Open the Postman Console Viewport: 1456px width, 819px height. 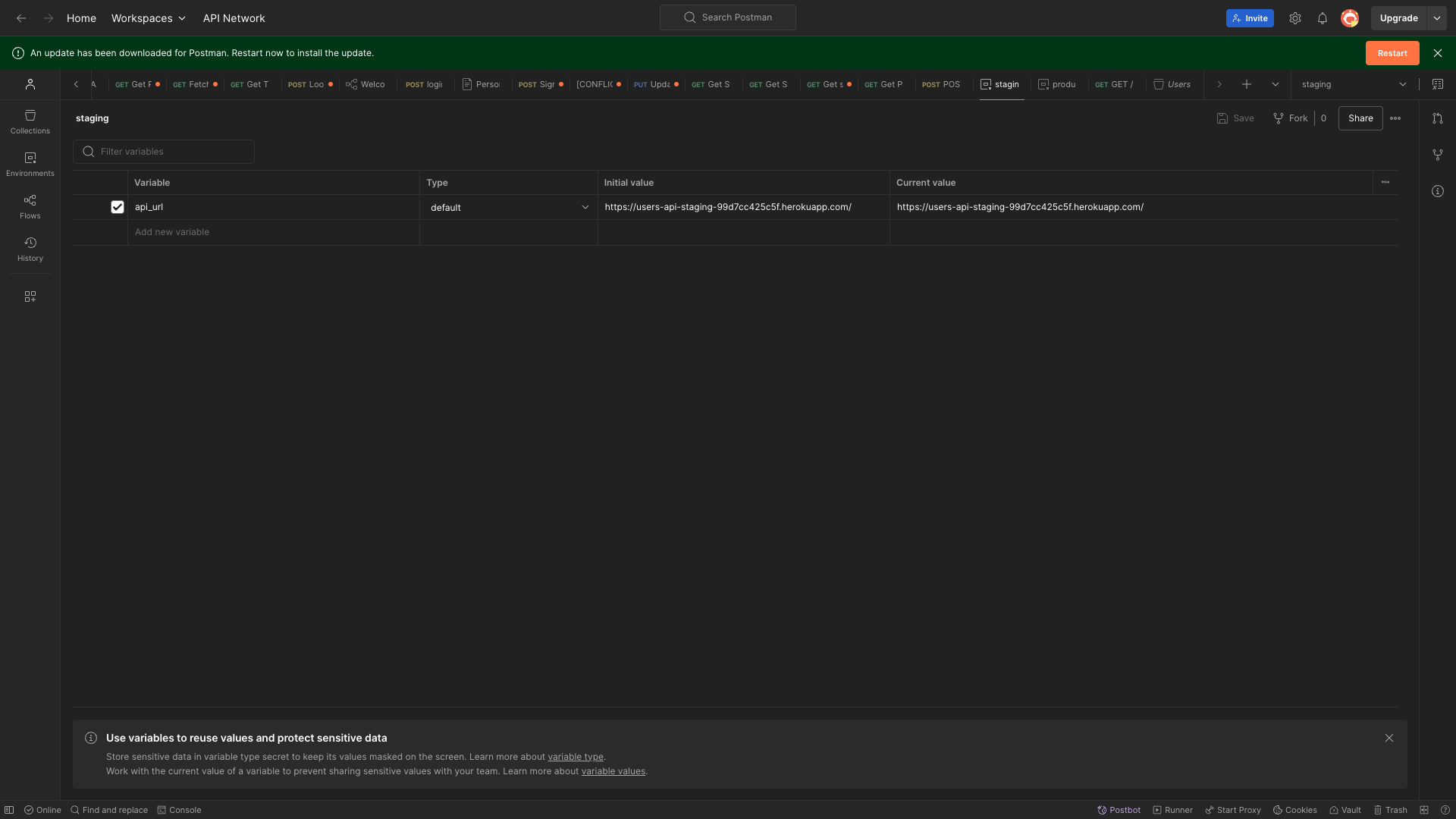click(180, 810)
